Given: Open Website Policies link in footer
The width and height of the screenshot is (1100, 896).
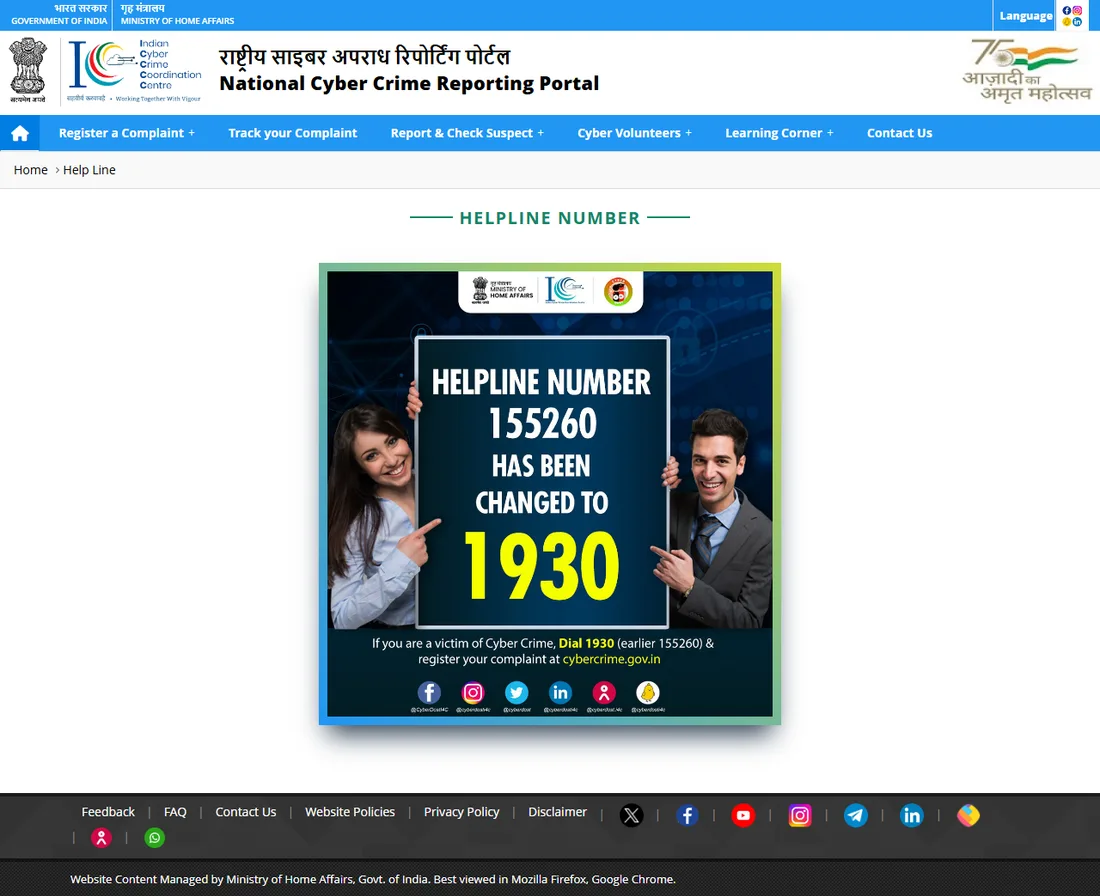Looking at the screenshot, I should (350, 812).
